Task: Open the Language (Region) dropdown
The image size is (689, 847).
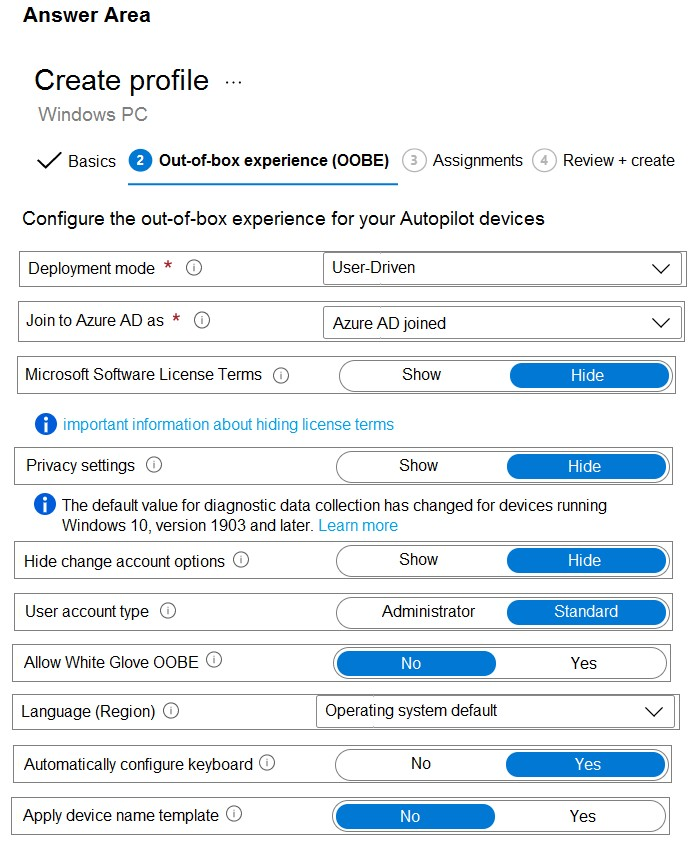Action: tap(494, 711)
